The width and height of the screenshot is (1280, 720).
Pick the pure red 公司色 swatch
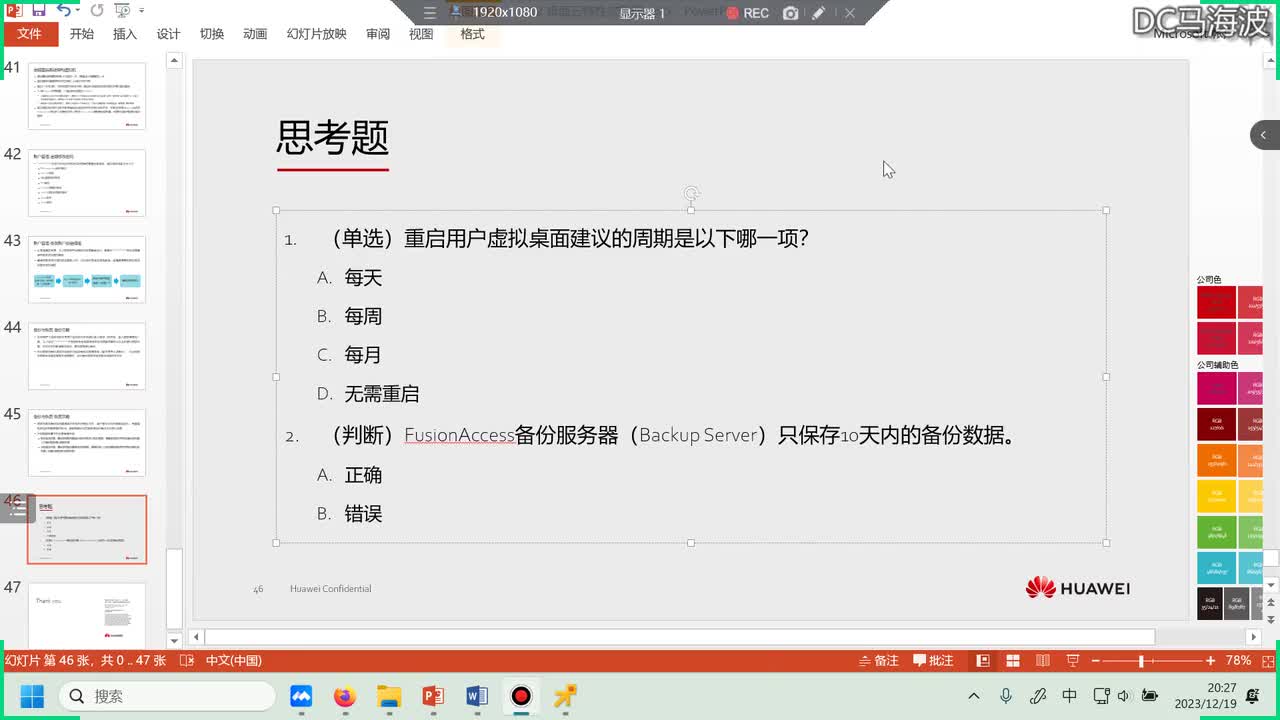click(1216, 303)
